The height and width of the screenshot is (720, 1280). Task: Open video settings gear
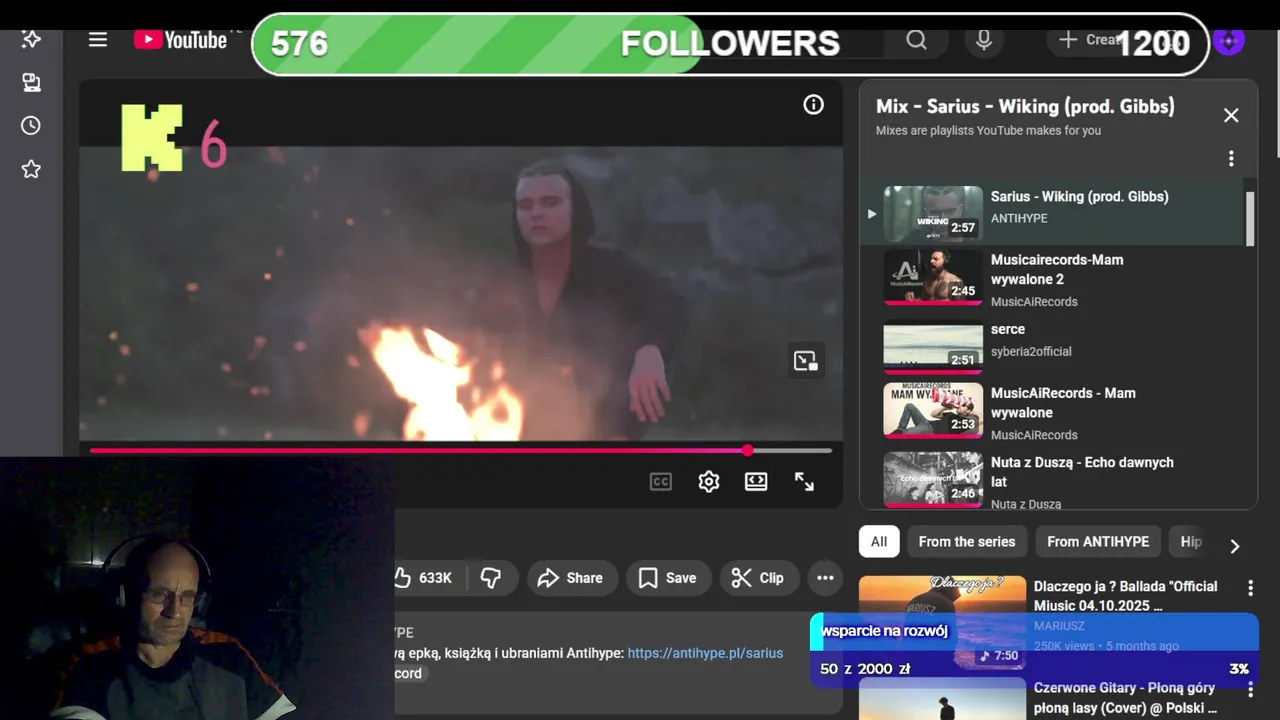pyautogui.click(x=709, y=482)
